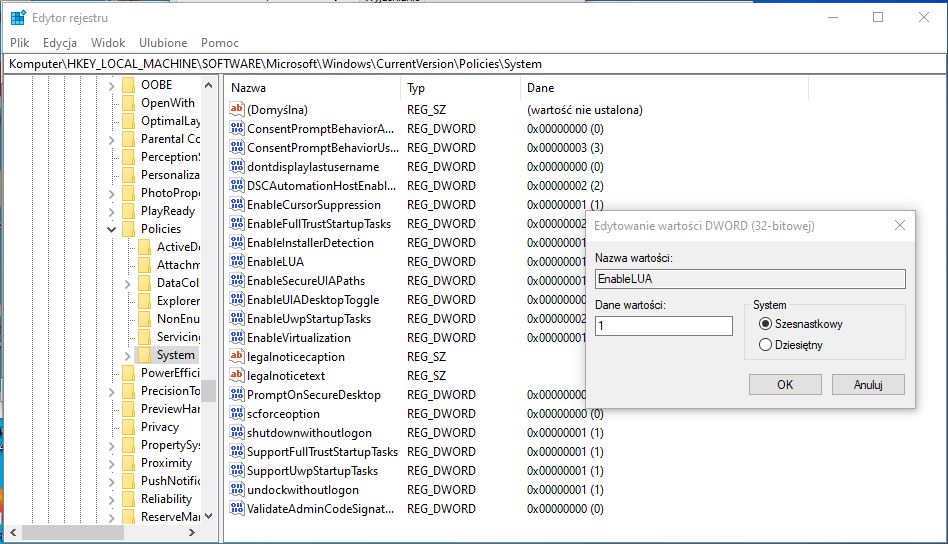Select the Szesnastkowy radio button
The width and height of the screenshot is (948, 544).
pyautogui.click(x=765, y=324)
